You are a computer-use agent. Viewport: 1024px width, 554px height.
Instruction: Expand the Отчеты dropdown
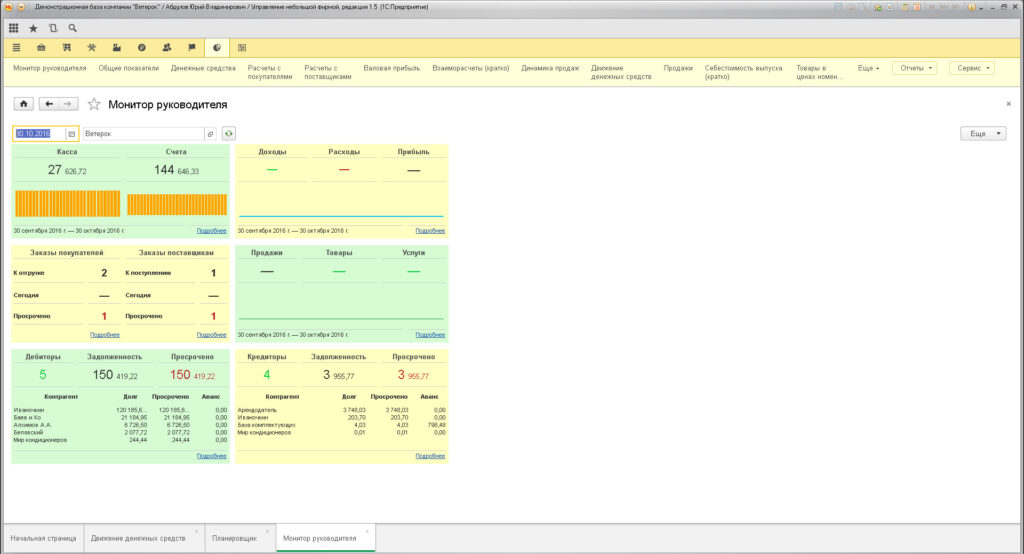pyautogui.click(x=915, y=68)
